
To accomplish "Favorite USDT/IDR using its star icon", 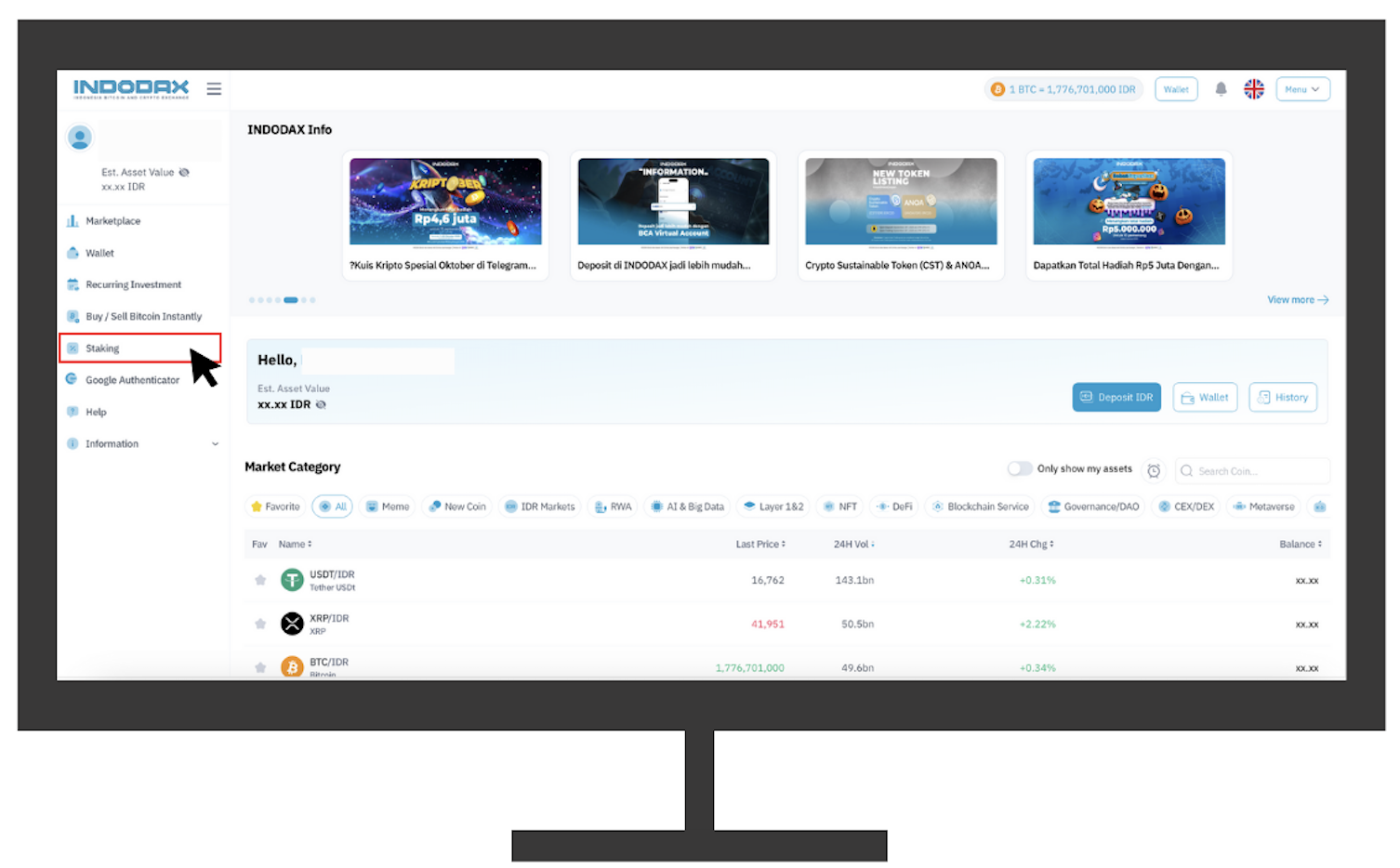I will pos(260,581).
